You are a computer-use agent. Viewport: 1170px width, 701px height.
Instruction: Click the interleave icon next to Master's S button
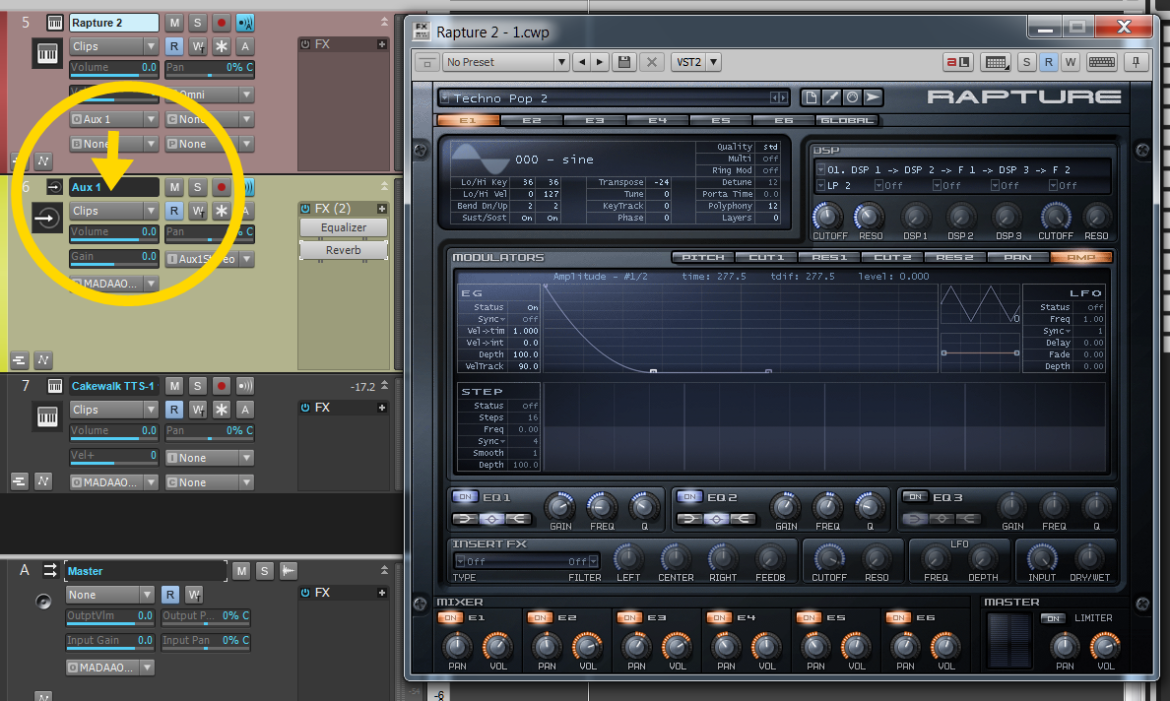click(288, 571)
